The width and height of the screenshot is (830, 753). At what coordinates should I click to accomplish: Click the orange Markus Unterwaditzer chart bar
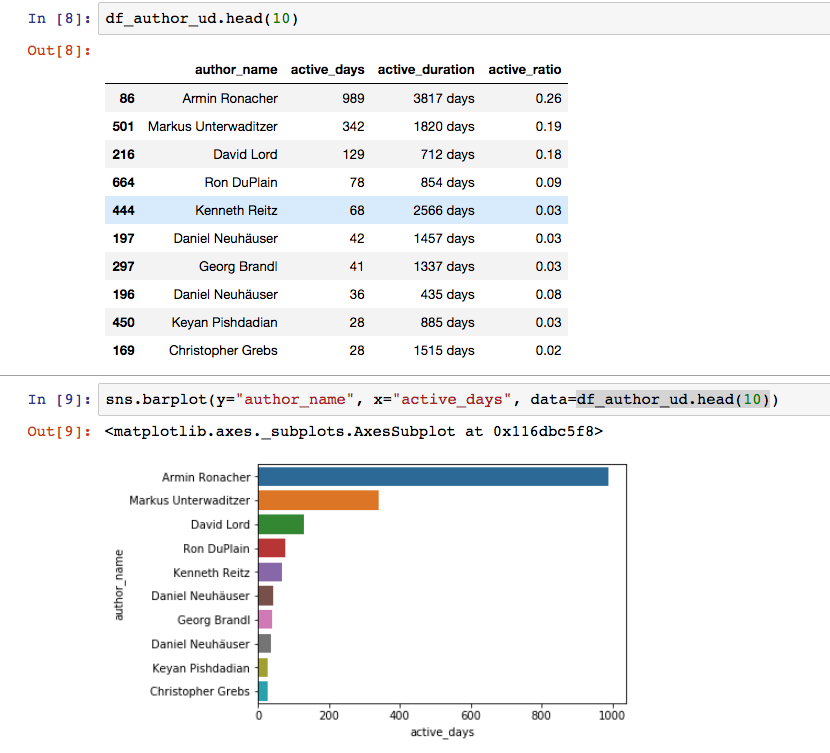(319, 500)
